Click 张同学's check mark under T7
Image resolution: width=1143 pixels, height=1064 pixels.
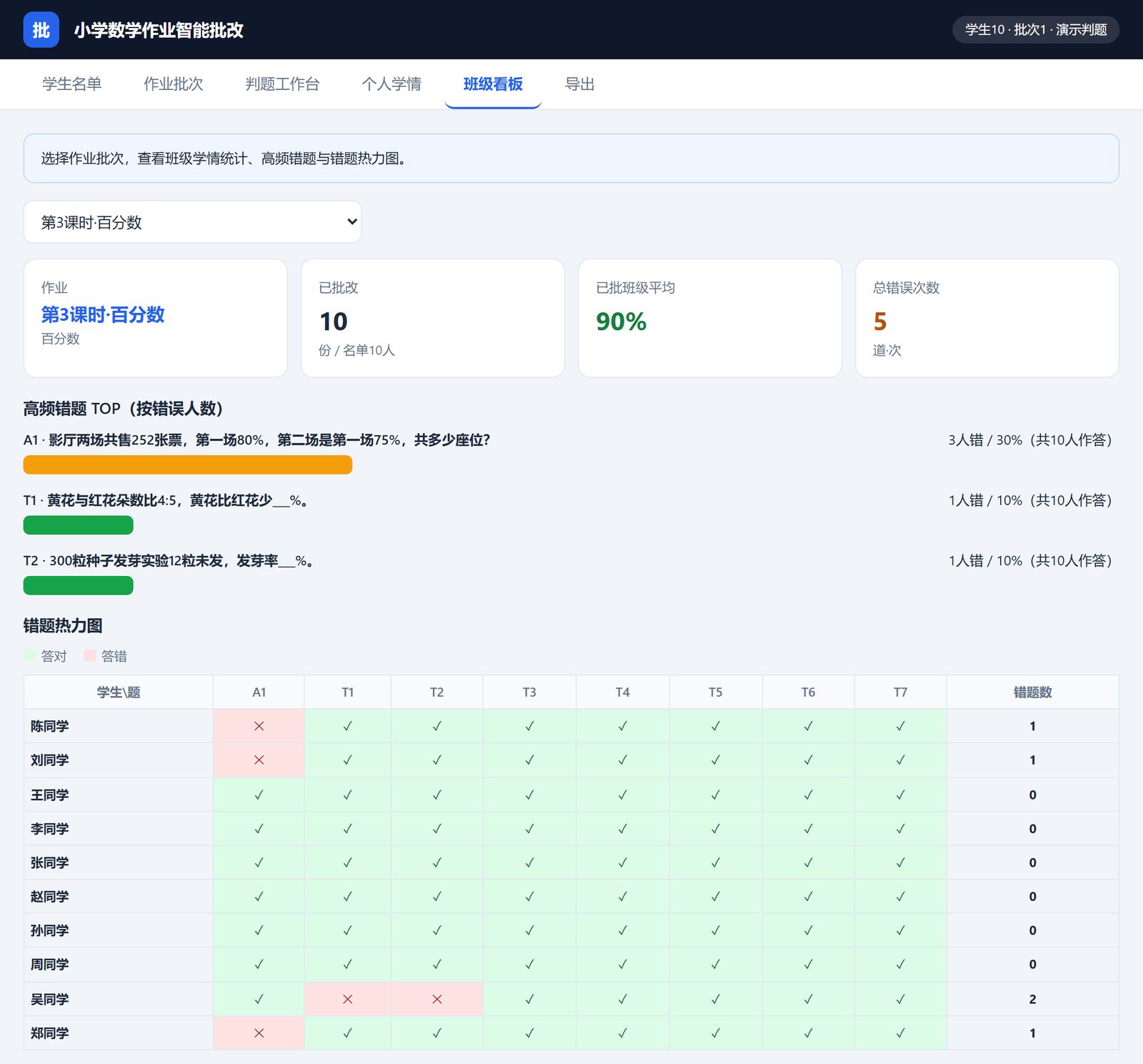coord(900,862)
